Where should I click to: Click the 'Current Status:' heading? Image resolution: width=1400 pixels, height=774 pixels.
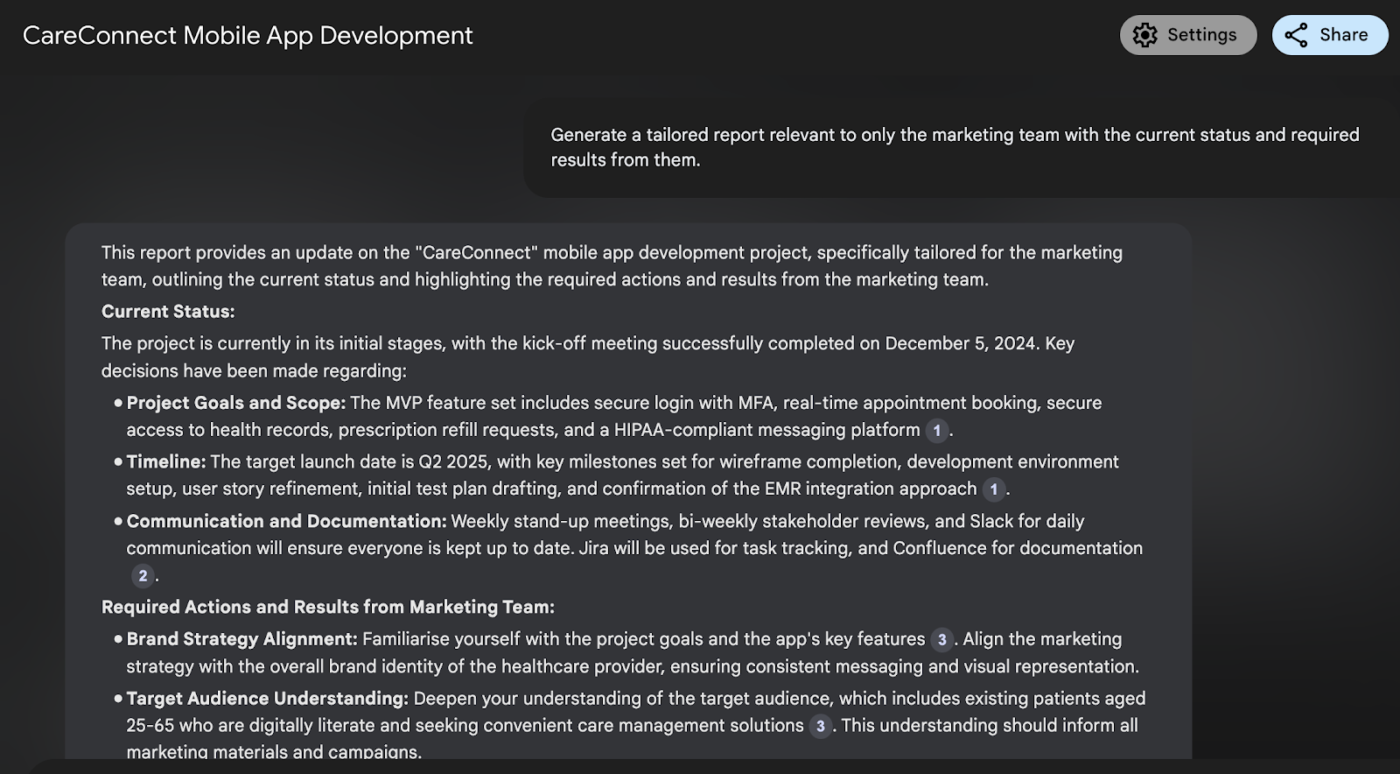(168, 311)
